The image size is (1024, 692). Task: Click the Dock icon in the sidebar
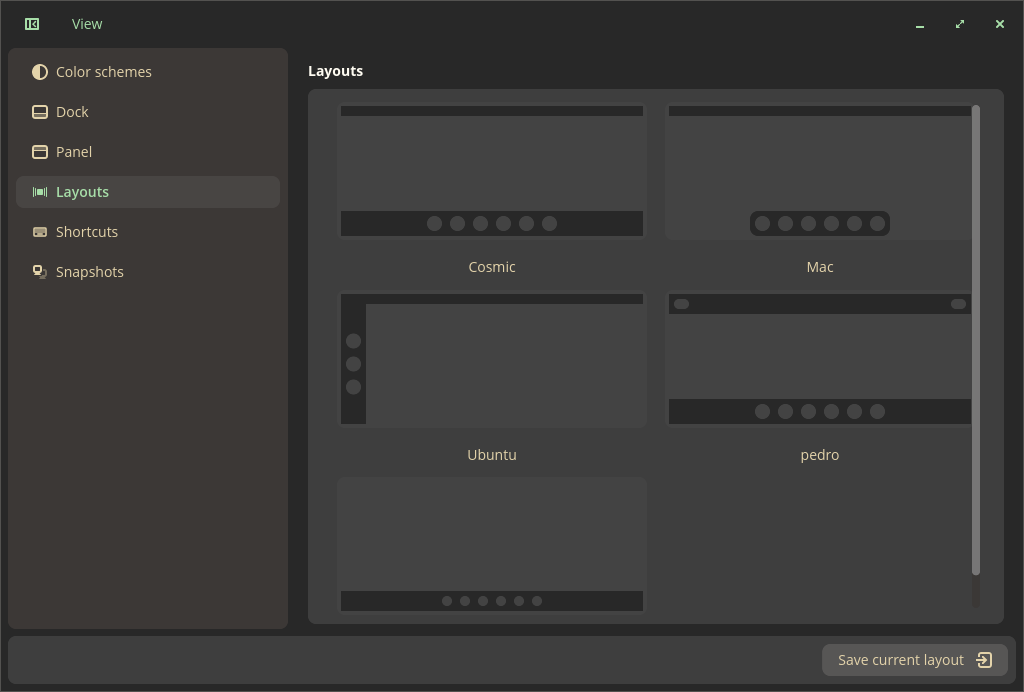39,111
